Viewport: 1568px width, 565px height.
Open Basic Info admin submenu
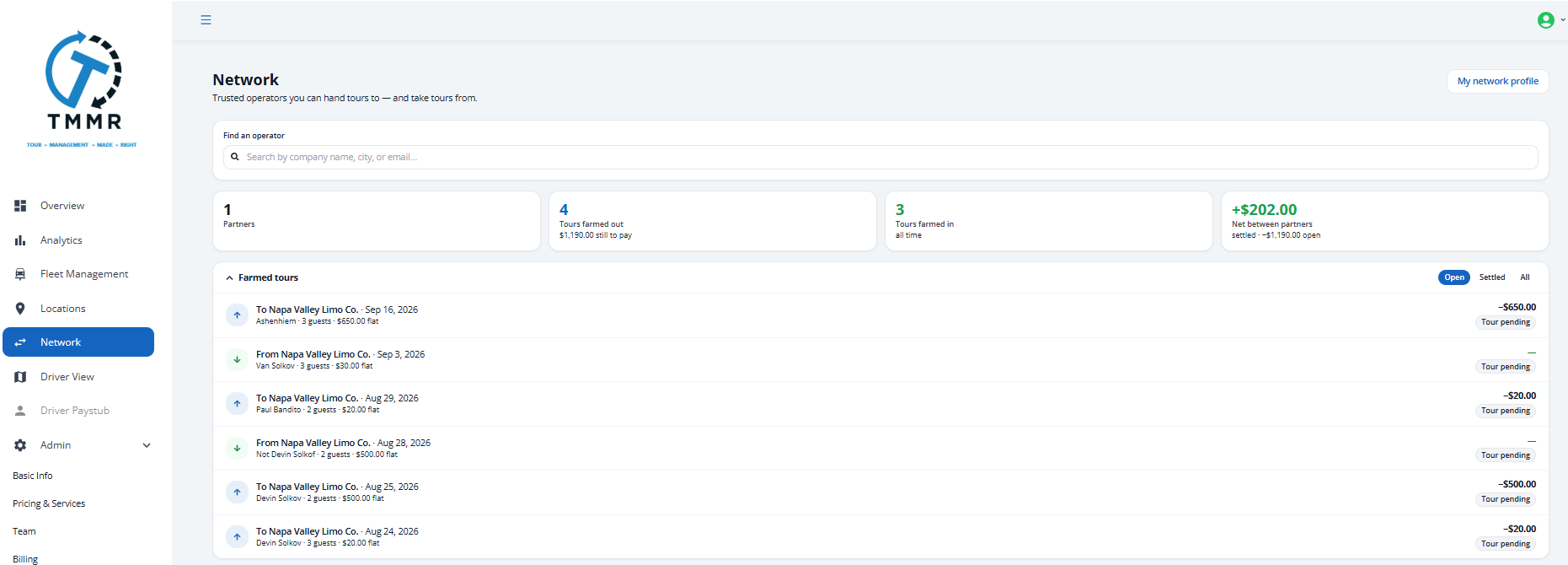[x=33, y=476]
